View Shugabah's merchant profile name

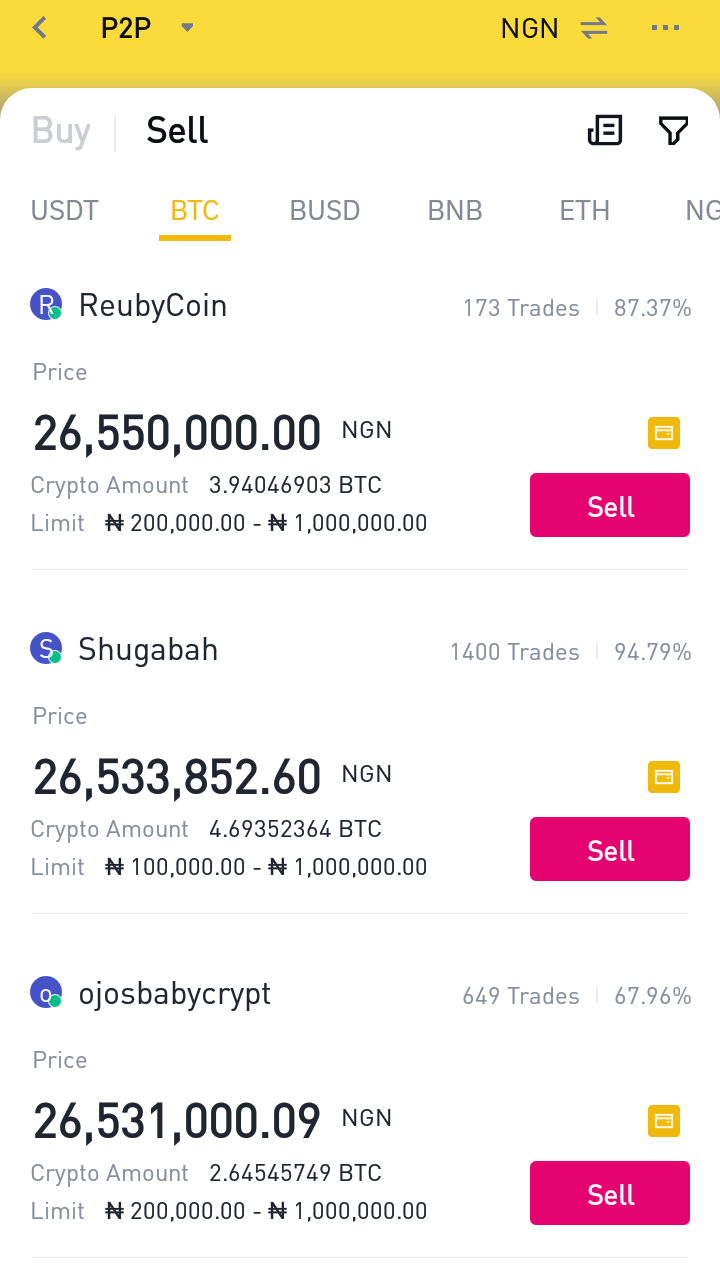(x=148, y=650)
